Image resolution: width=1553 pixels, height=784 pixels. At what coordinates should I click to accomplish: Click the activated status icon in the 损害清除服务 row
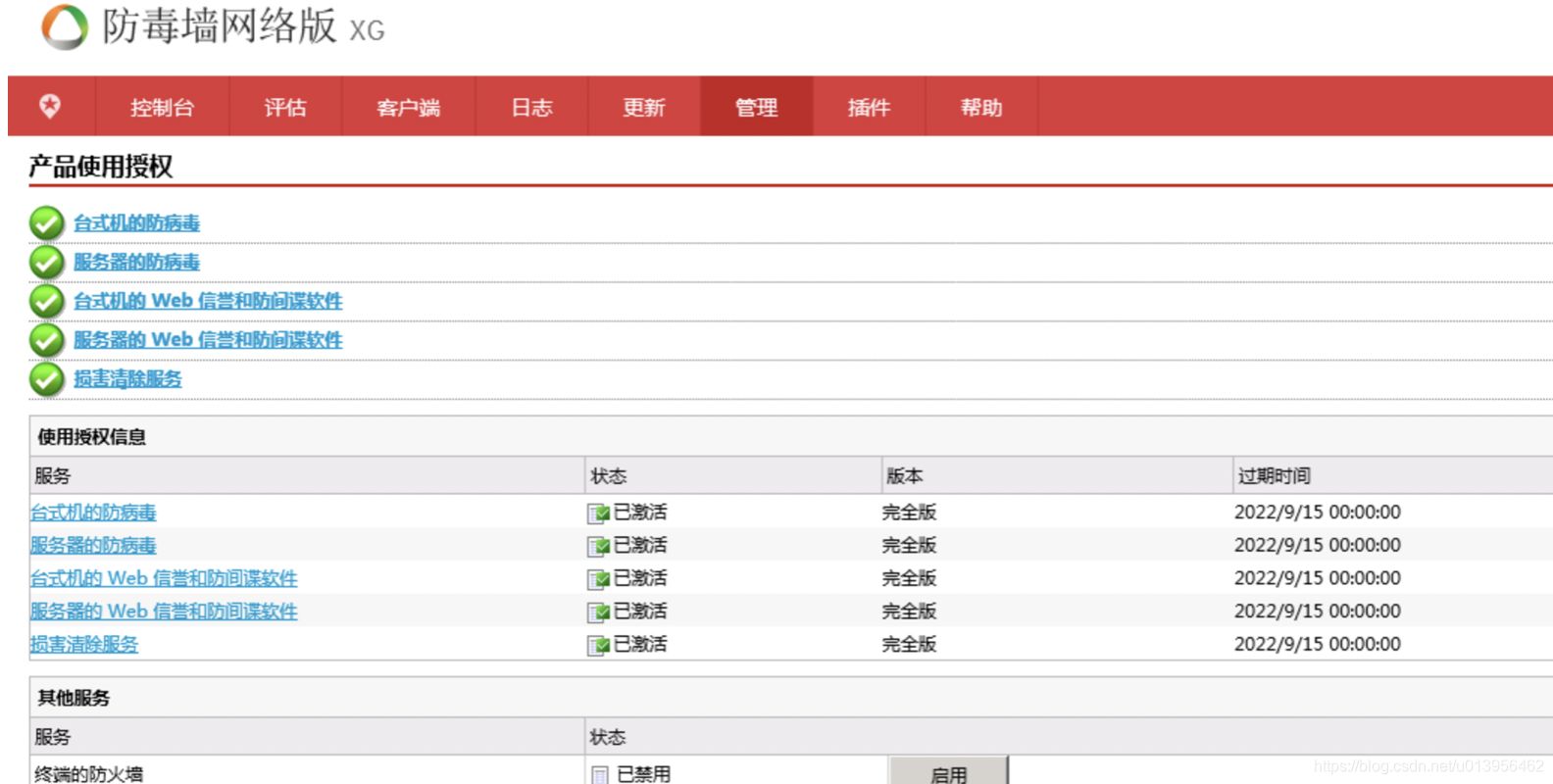pyautogui.click(x=598, y=645)
